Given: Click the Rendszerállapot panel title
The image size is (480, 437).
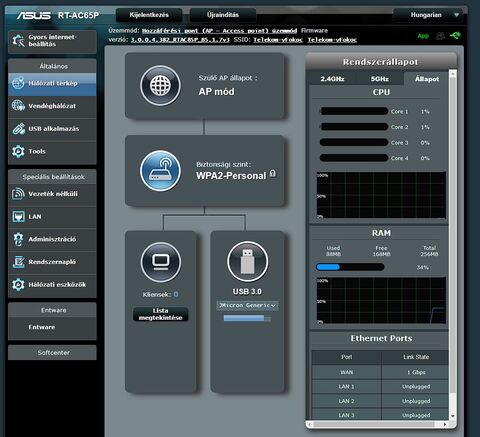Looking at the screenshot, I should pos(380,62).
